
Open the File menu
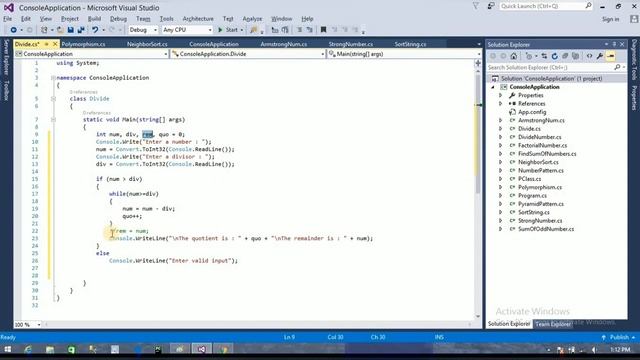tap(7, 19)
